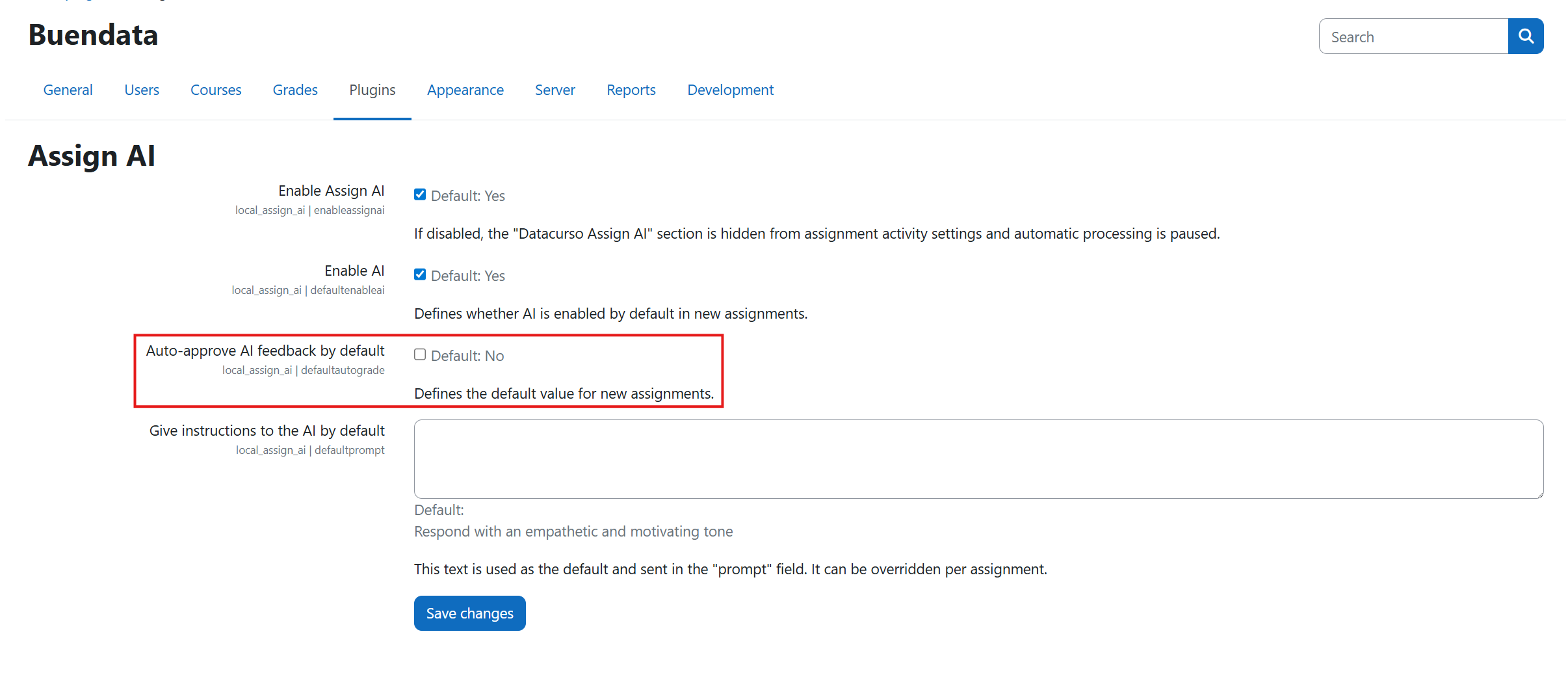
Task: Open the Development tab
Action: 730,90
